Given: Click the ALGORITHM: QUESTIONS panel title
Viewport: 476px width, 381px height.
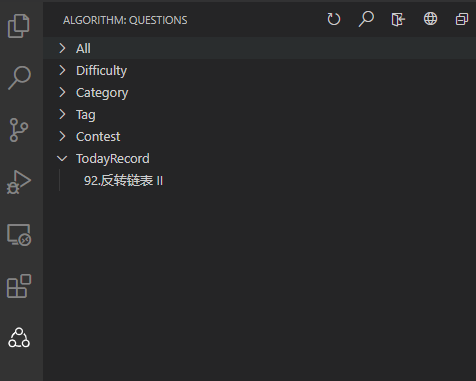Looking at the screenshot, I should (125, 20).
